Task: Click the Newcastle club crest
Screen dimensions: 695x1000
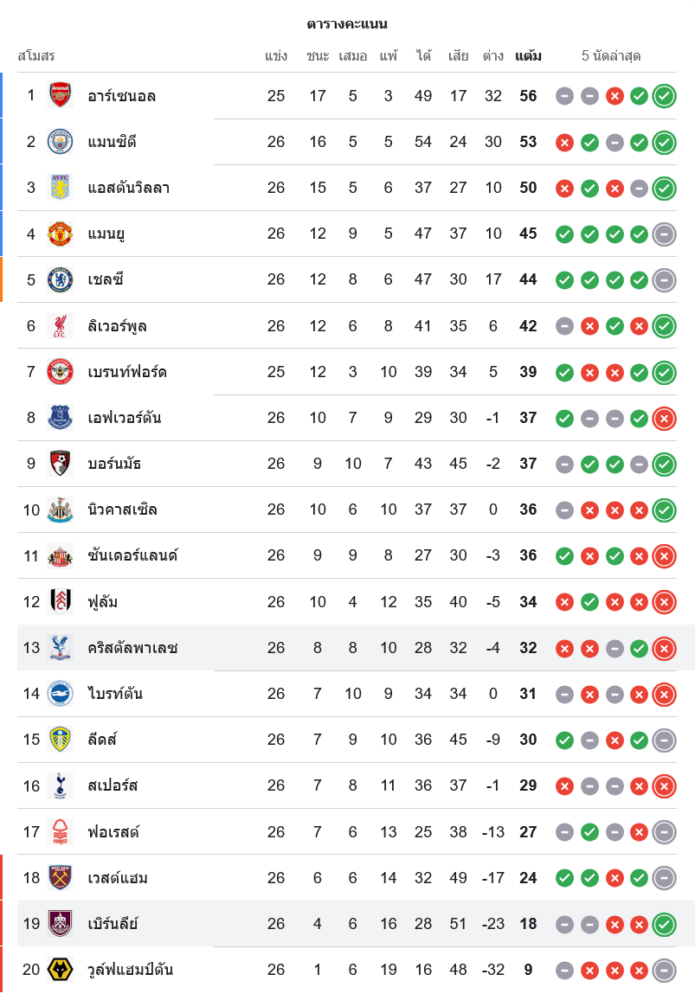Action: [61, 509]
